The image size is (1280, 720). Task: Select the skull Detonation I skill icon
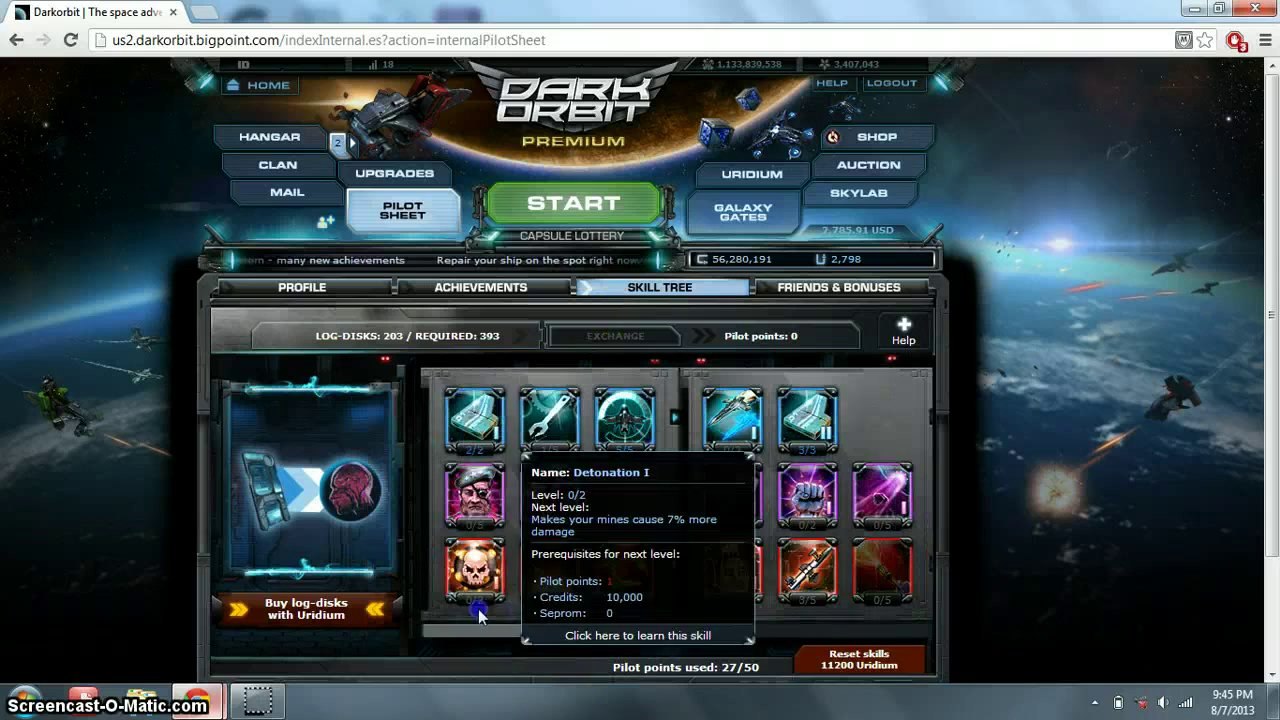pyautogui.click(x=475, y=571)
